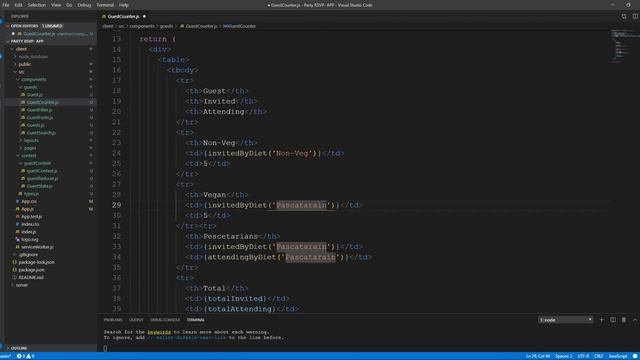Open the terminal selector dropdown showing node

coord(565,320)
